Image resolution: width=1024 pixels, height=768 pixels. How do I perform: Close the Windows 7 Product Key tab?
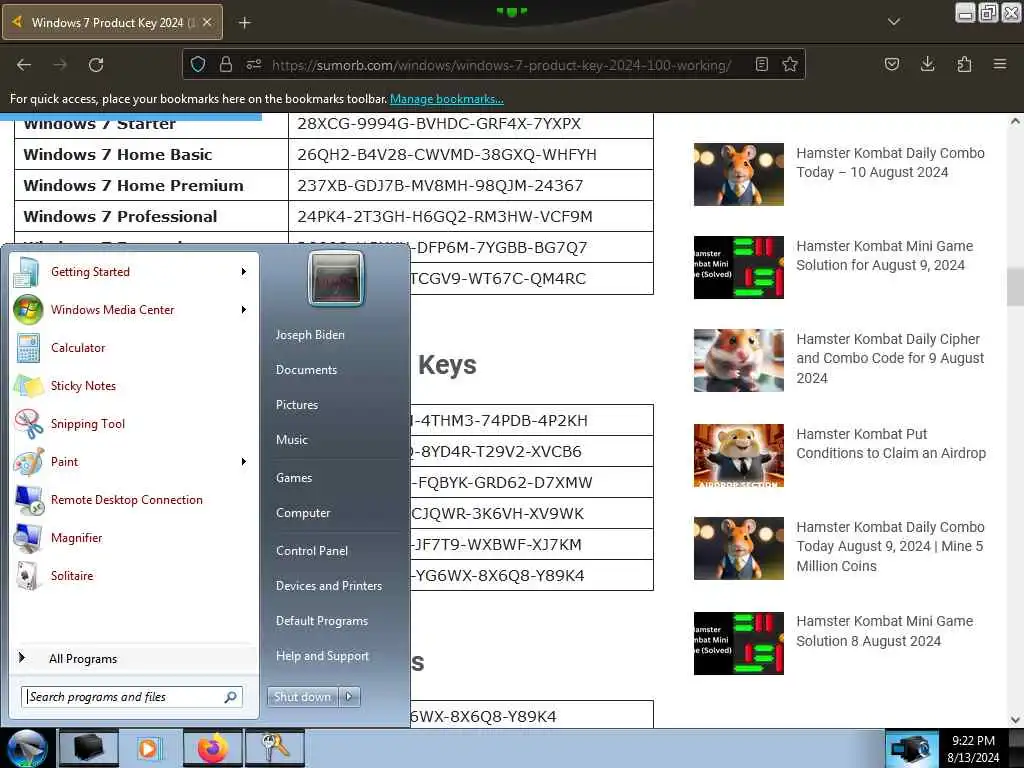click(207, 22)
